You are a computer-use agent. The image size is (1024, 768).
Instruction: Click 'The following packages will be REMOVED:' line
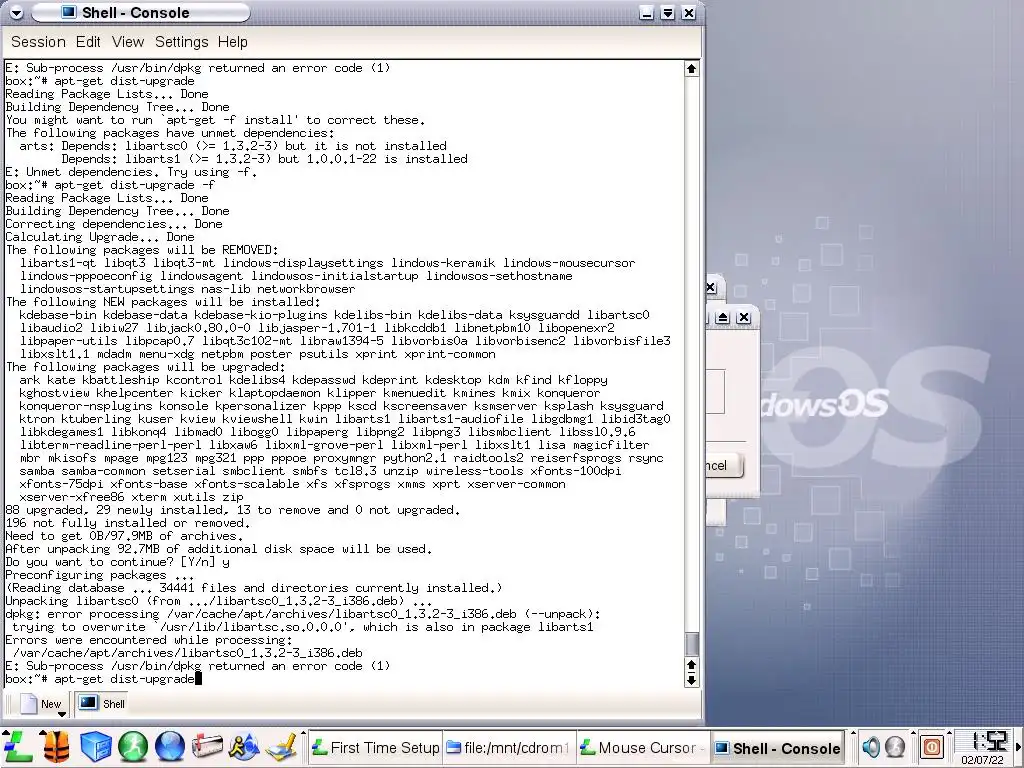point(142,250)
